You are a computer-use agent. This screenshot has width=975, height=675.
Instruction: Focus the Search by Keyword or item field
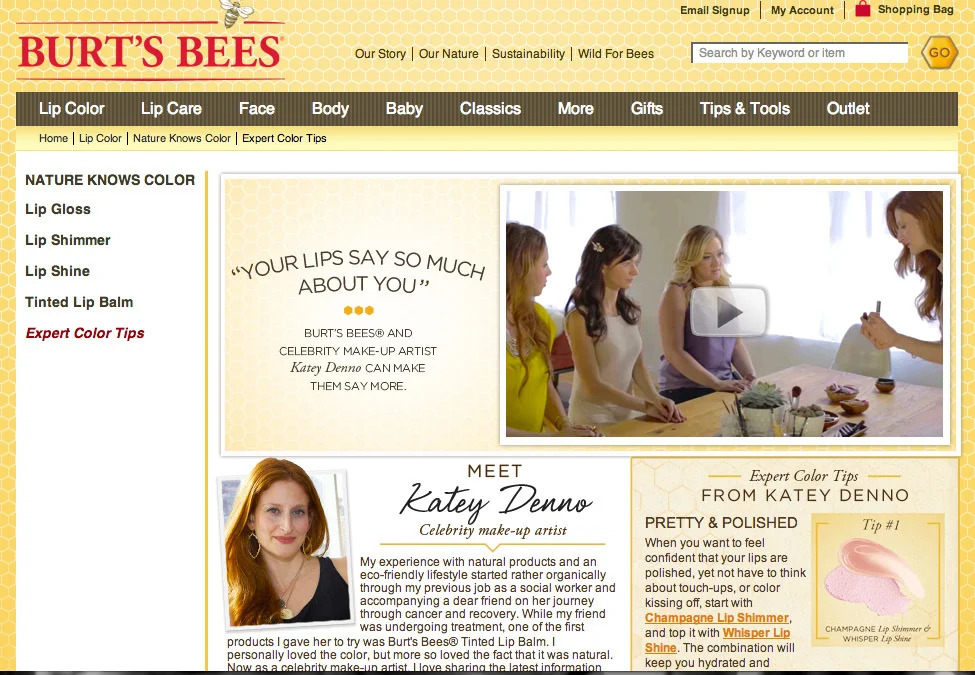coord(800,53)
